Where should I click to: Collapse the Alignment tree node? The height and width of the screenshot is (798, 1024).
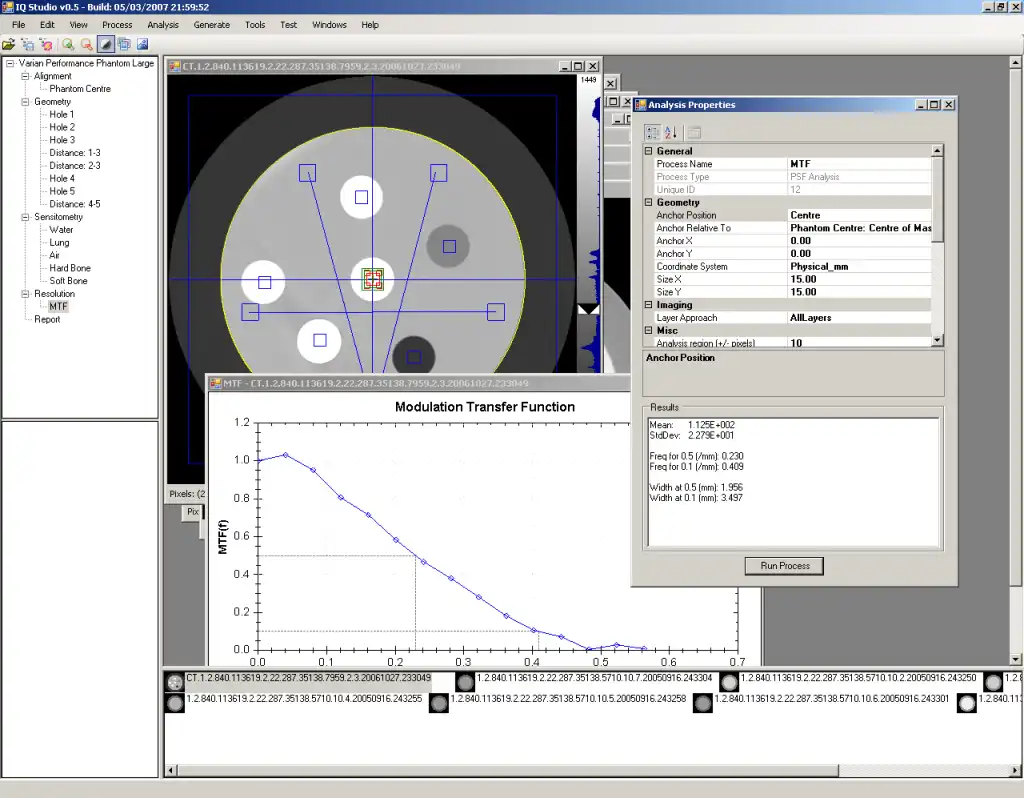click(25, 76)
